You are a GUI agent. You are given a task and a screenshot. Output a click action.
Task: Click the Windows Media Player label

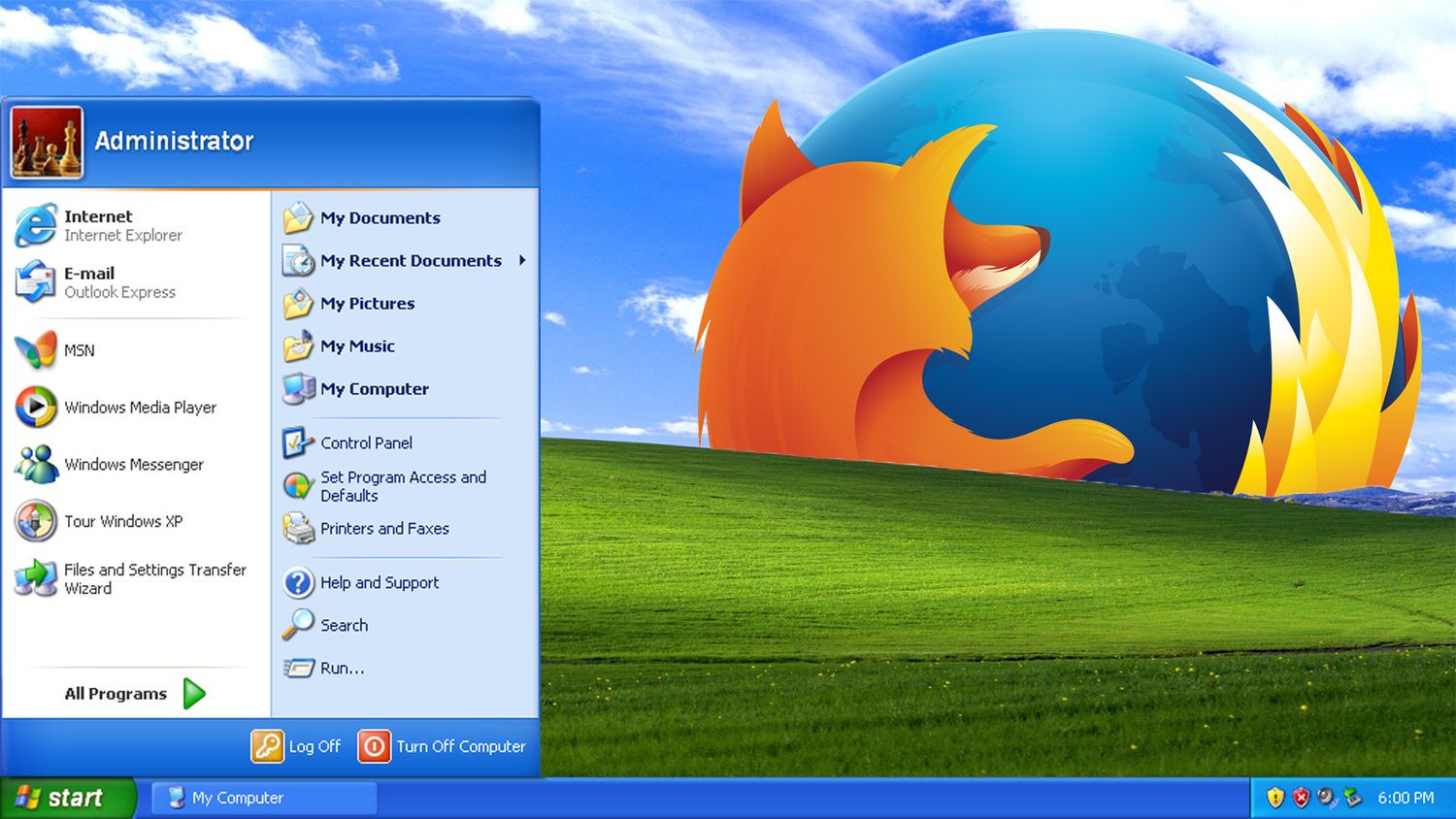[140, 408]
